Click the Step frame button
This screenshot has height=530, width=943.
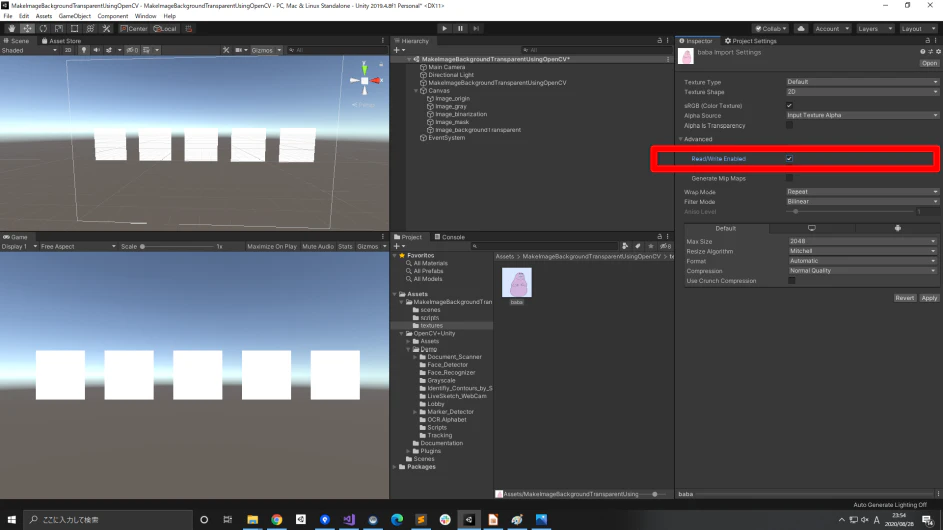click(x=476, y=28)
